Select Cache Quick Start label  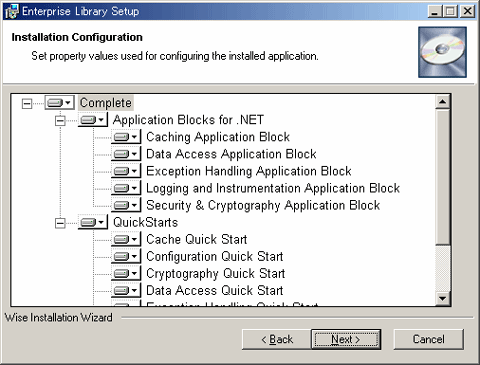[x=197, y=239]
